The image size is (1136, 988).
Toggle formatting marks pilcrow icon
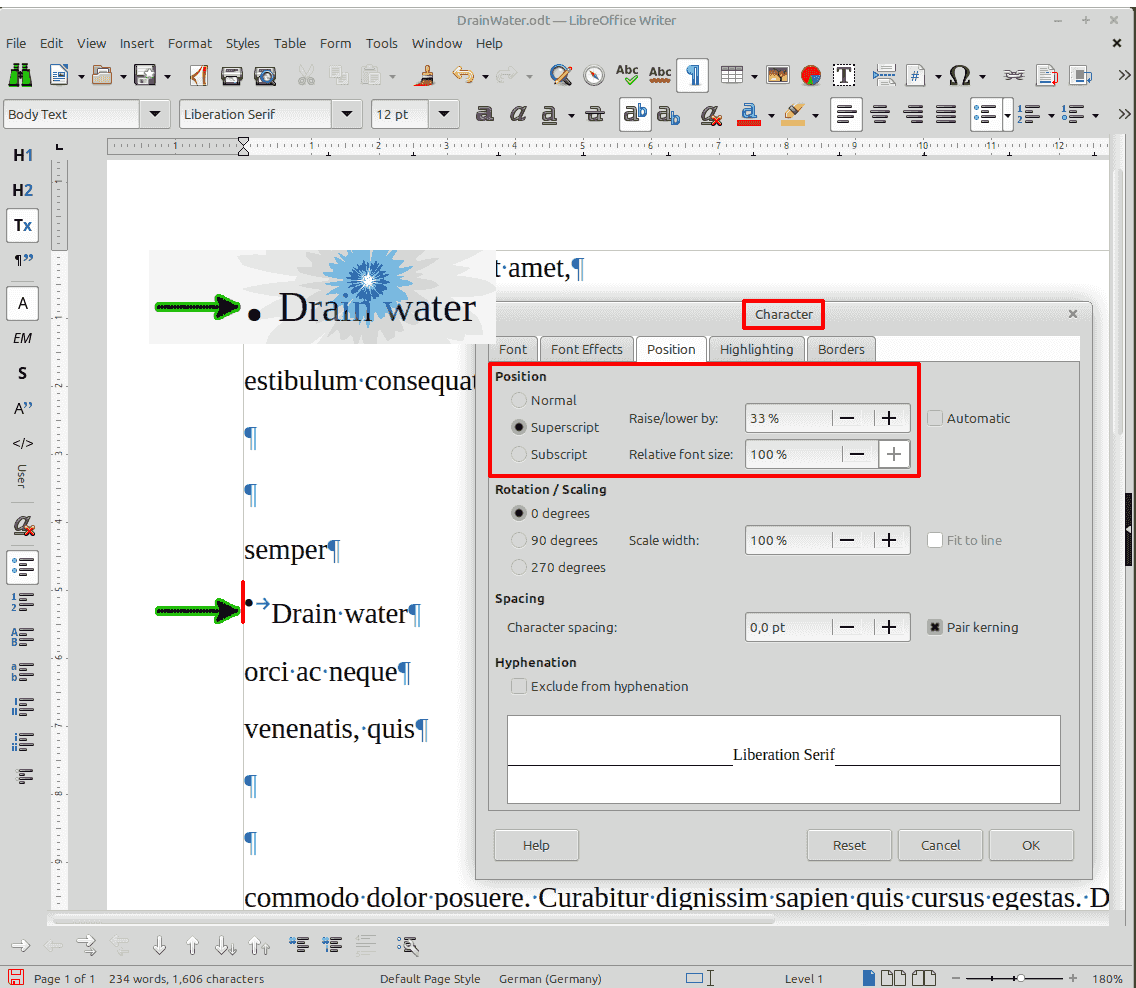point(692,75)
